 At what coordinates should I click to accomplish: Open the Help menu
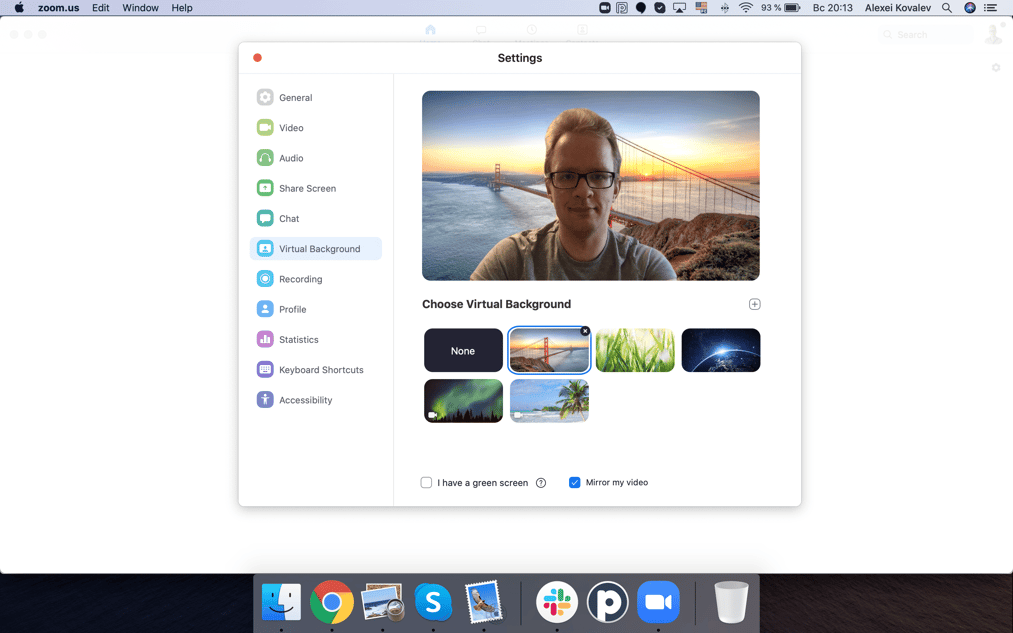182,8
